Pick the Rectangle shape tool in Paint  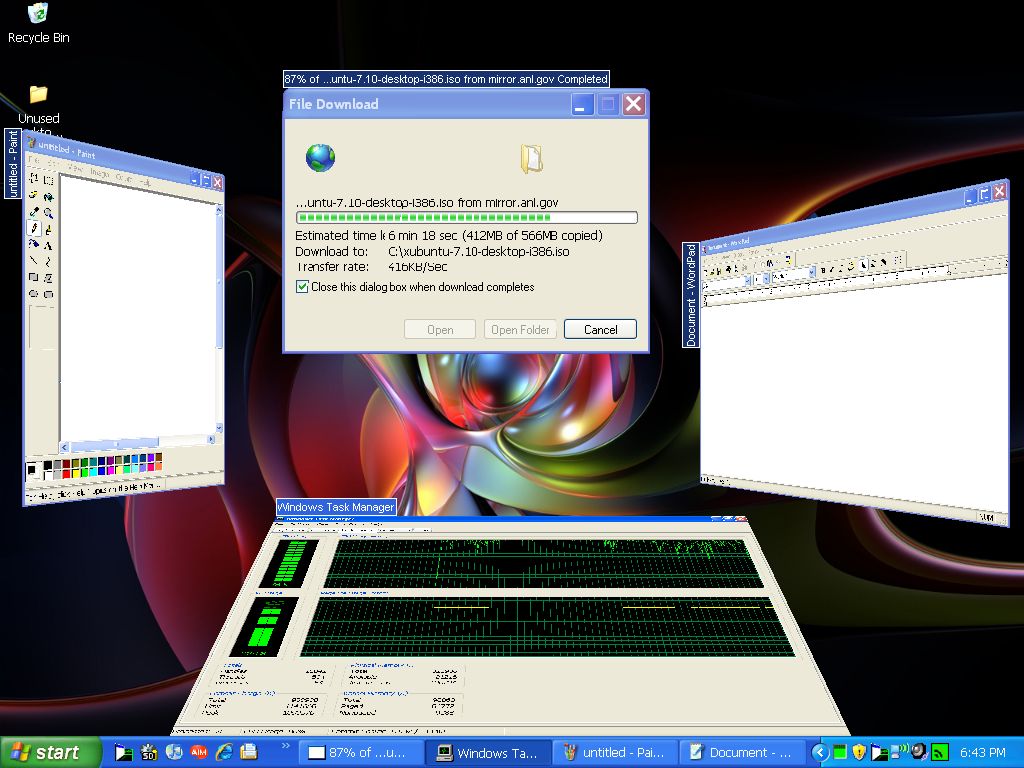tap(34, 277)
